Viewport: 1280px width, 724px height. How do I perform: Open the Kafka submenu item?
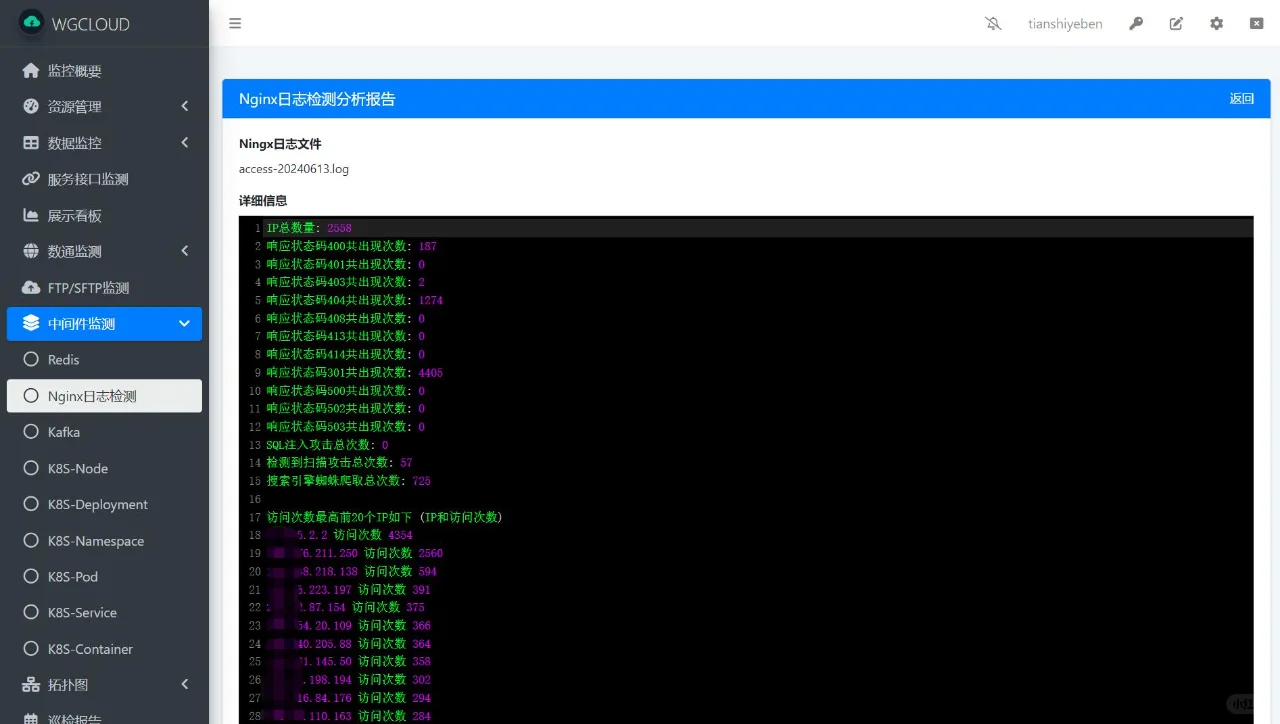(x=104, y=432)
